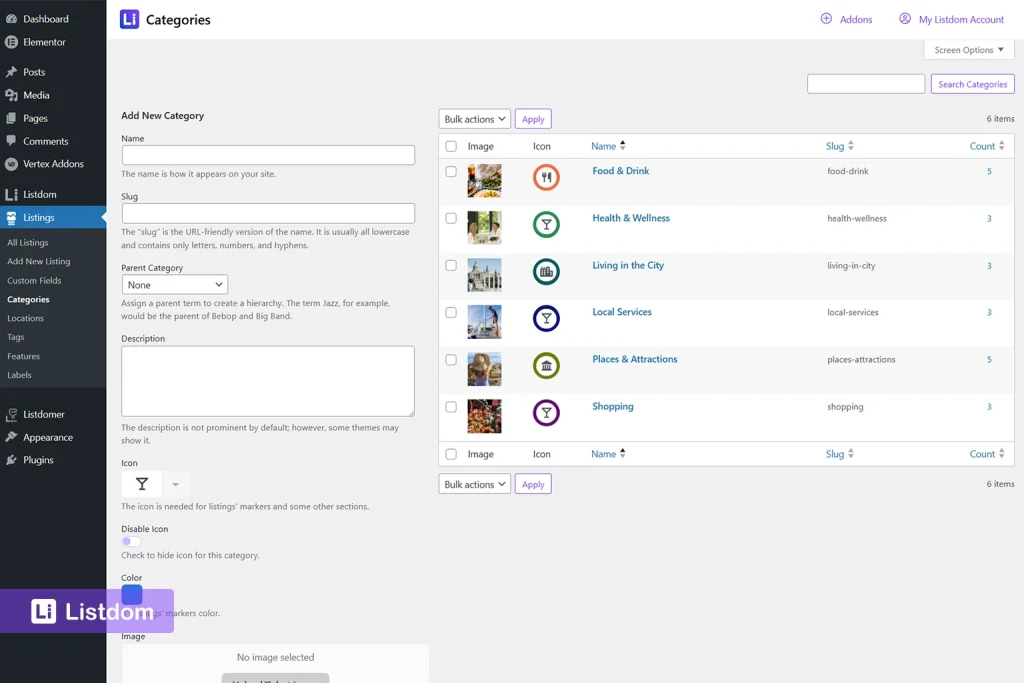Click the Comments icon in the admin sidebar
Viewport: 1024px width, 683px height.
coord(13,138)
